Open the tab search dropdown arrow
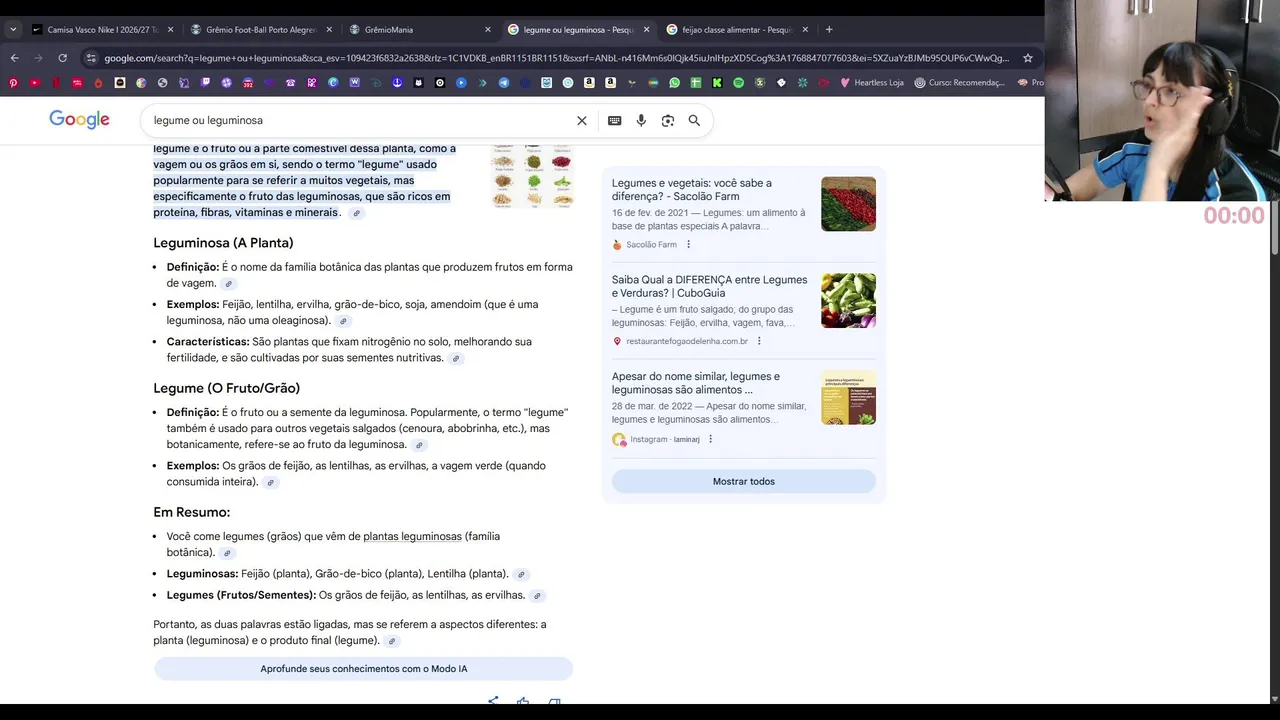1280x720 pixels. 13,29
